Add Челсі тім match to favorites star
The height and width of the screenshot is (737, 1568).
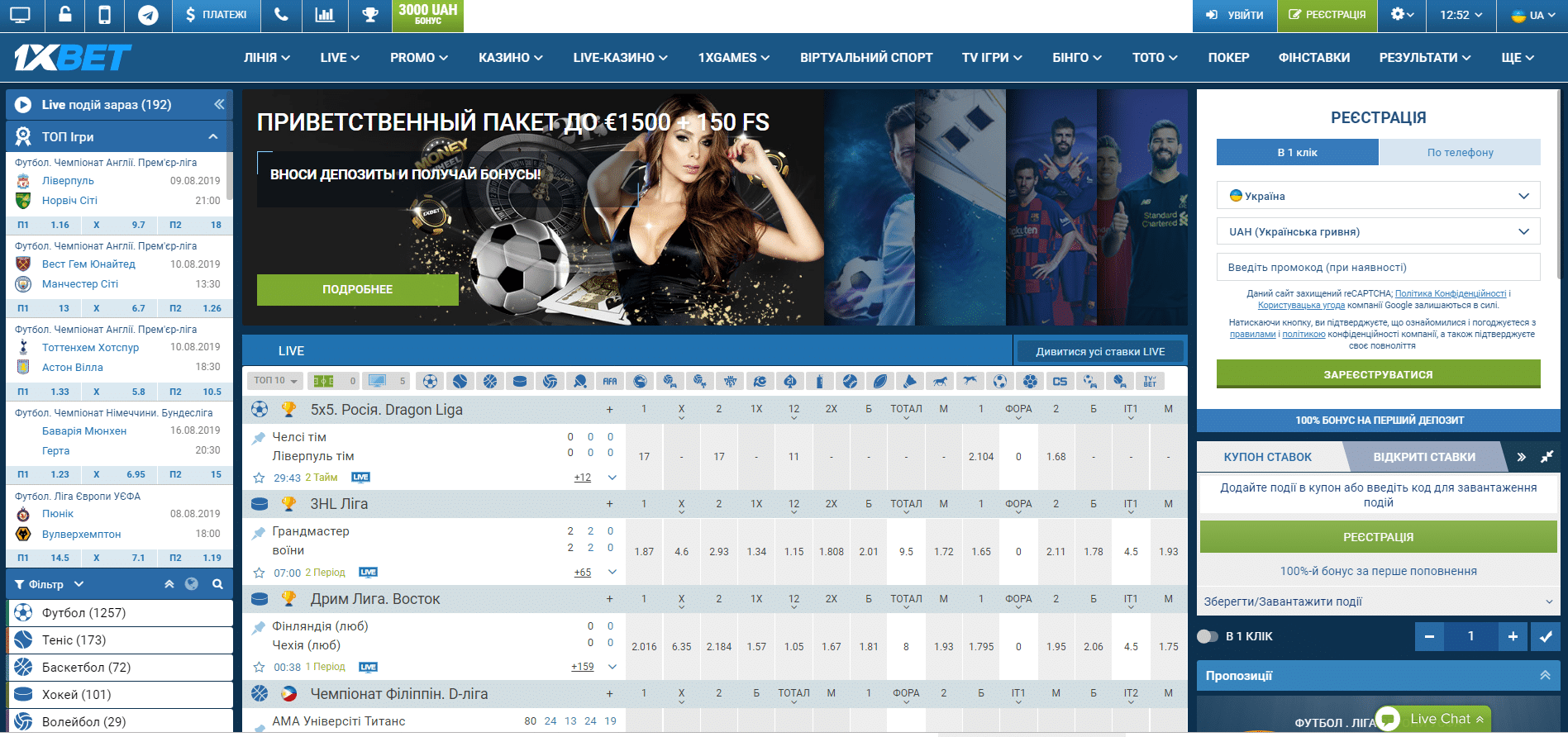click(259, 478)
